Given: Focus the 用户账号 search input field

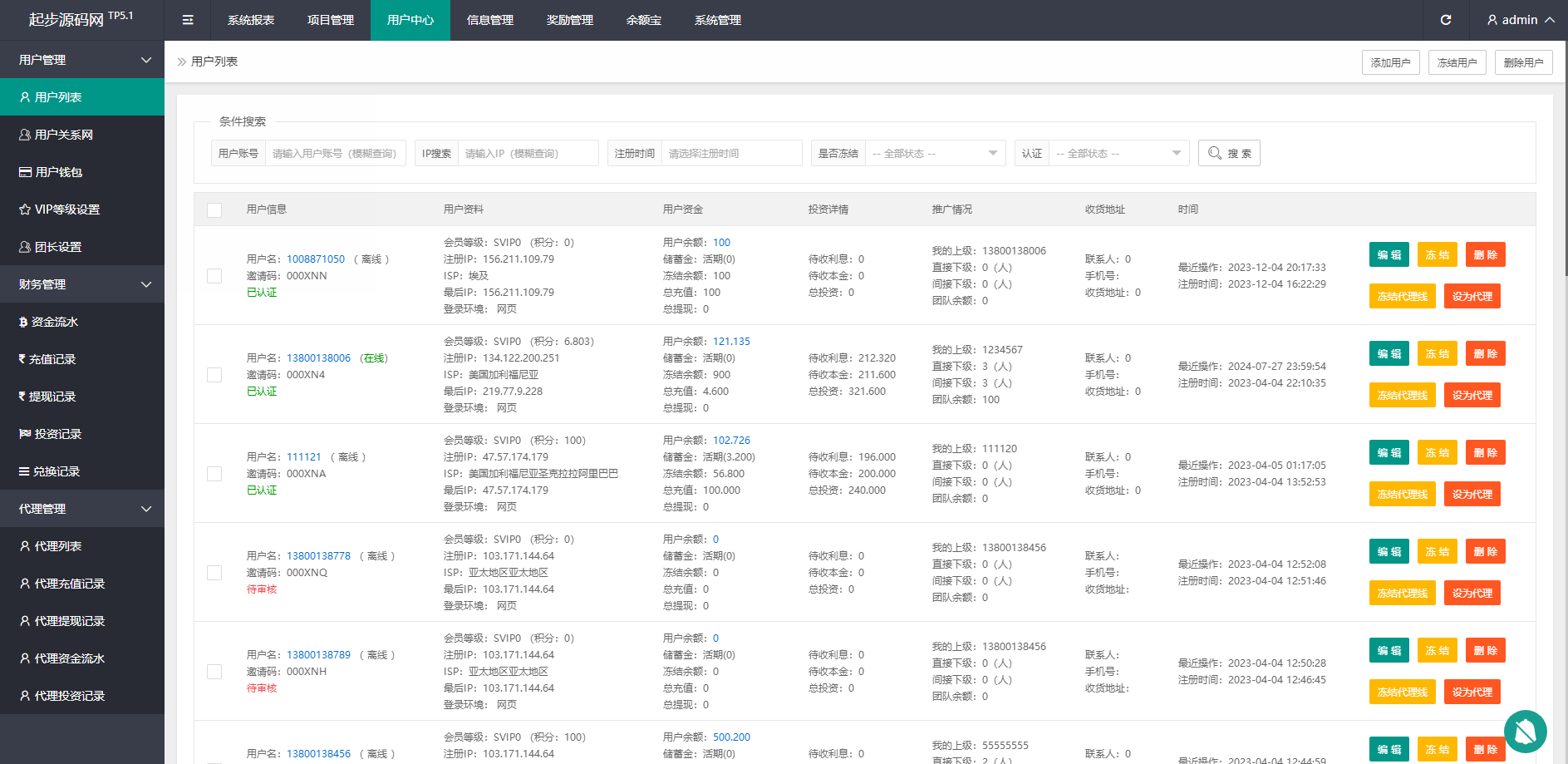Looking at the screenshot, I should coord(335,153).
